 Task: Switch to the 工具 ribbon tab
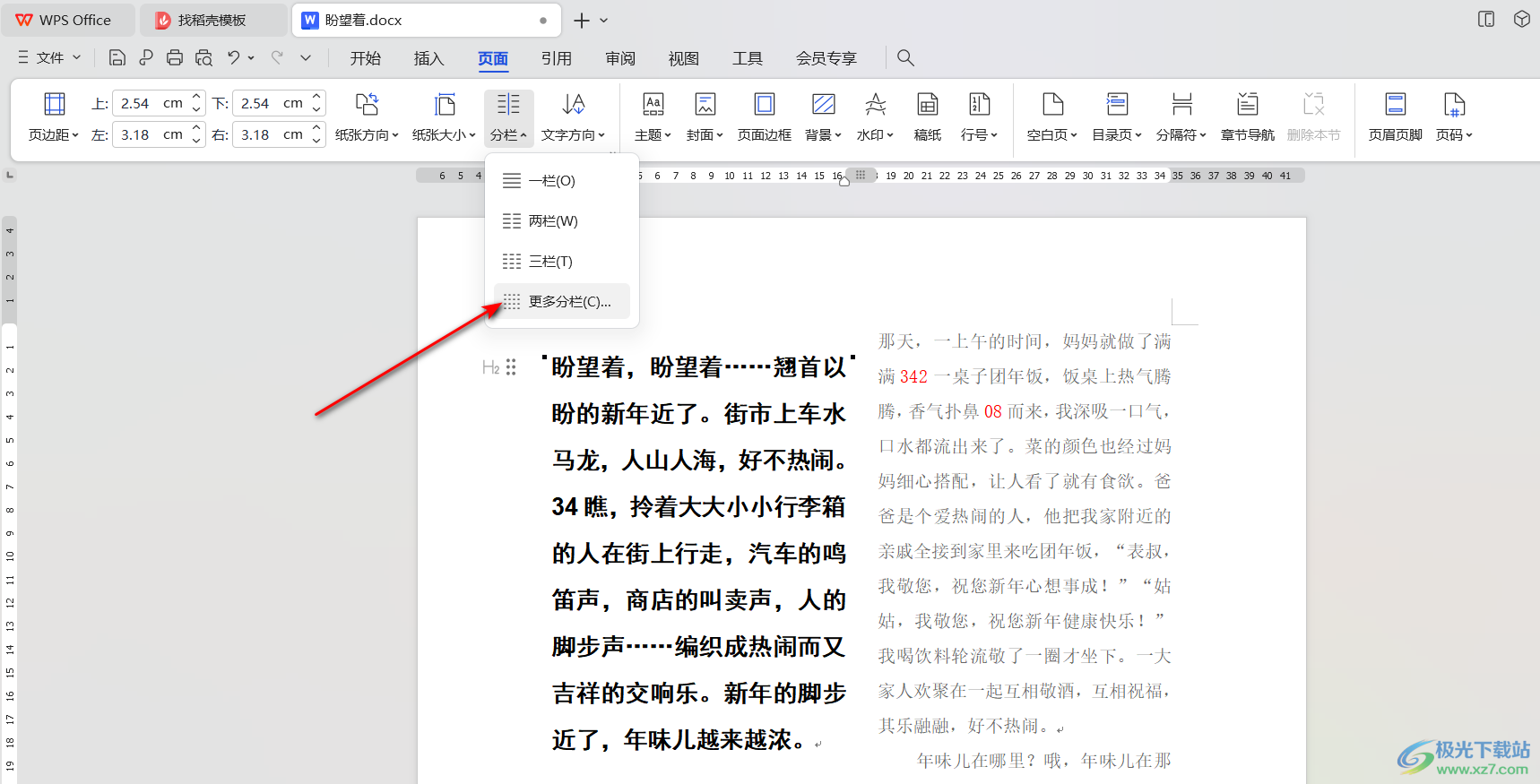748,58
